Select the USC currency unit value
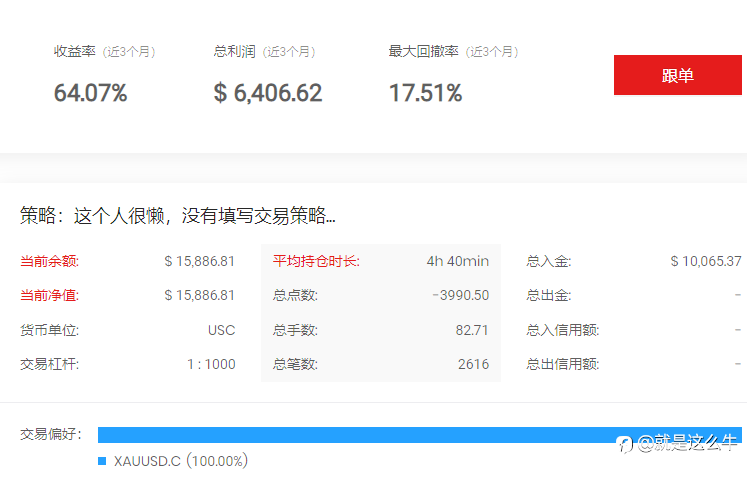This screenshot has height=477, width=747. (x=222, y=330)
